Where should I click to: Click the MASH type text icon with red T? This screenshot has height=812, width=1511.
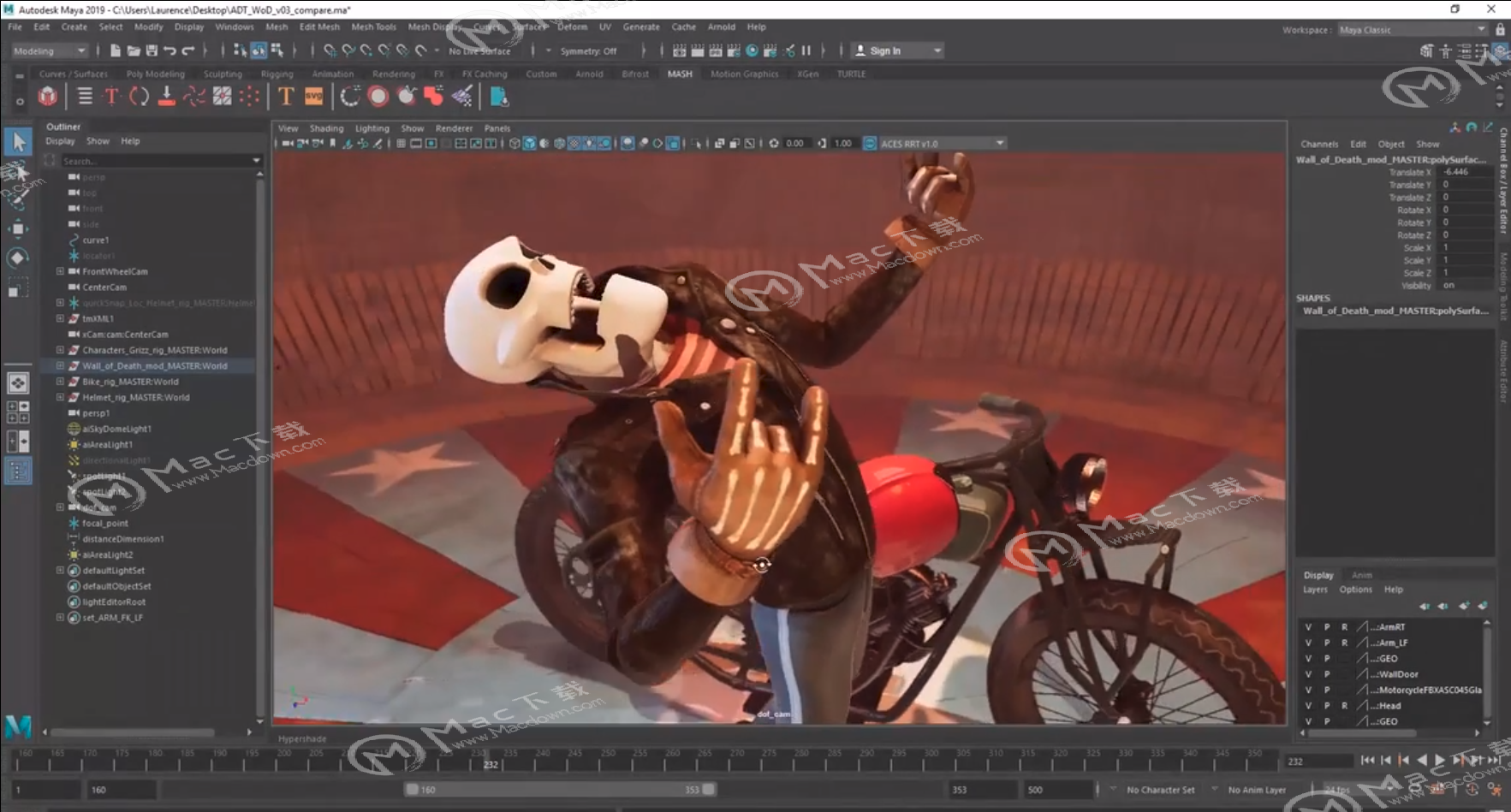[x=111, y=97]
